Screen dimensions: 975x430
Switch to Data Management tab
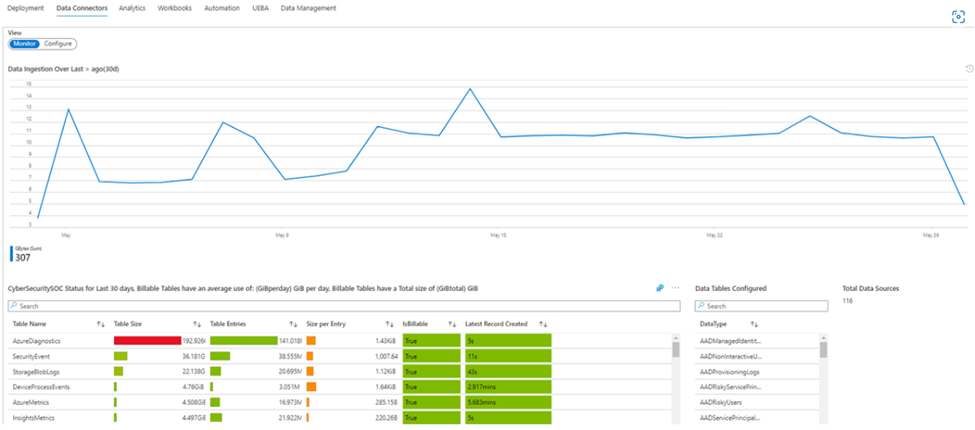[308, 8]
